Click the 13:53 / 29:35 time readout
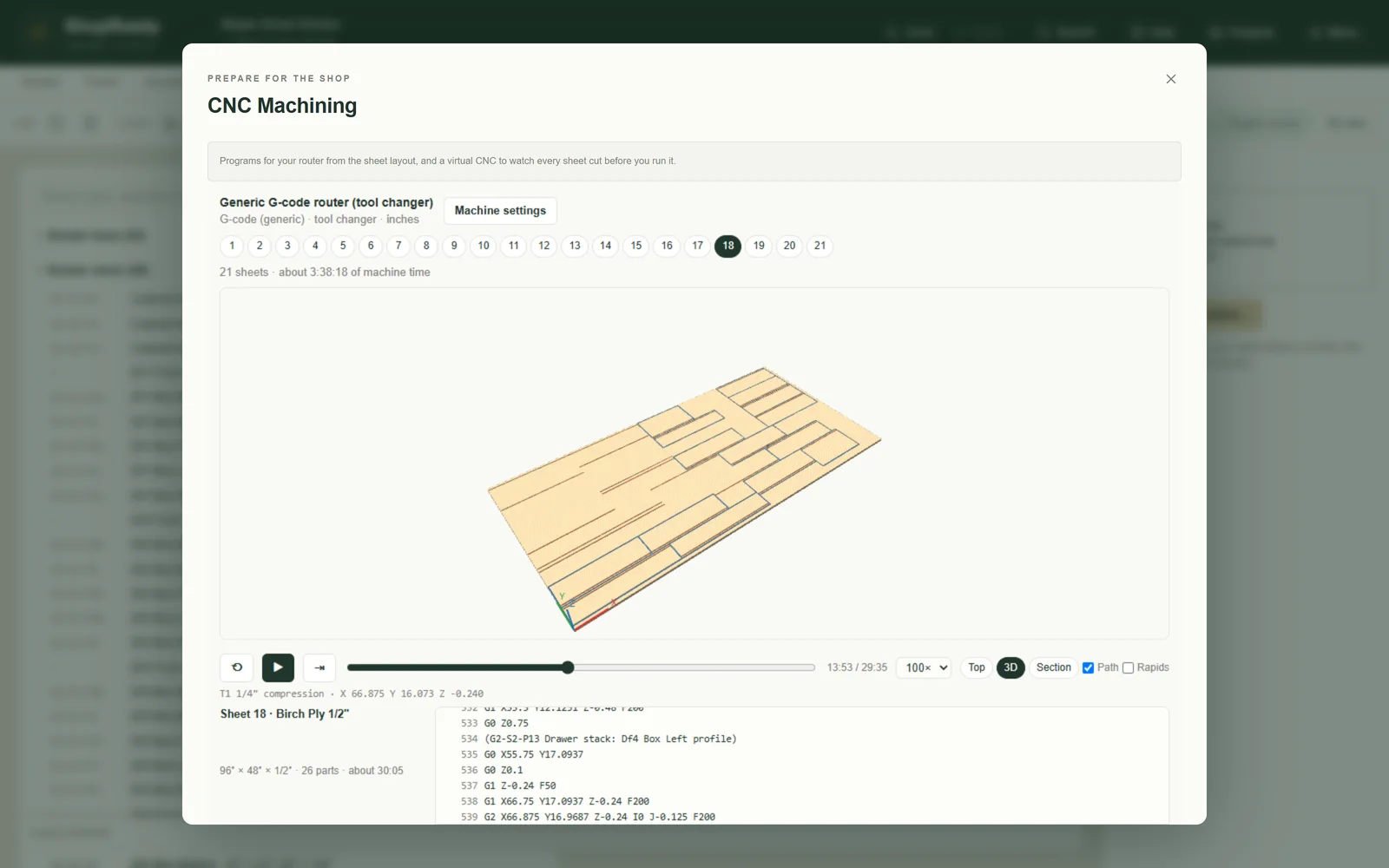Viewport: 1389px width, 868px height. 857,667
